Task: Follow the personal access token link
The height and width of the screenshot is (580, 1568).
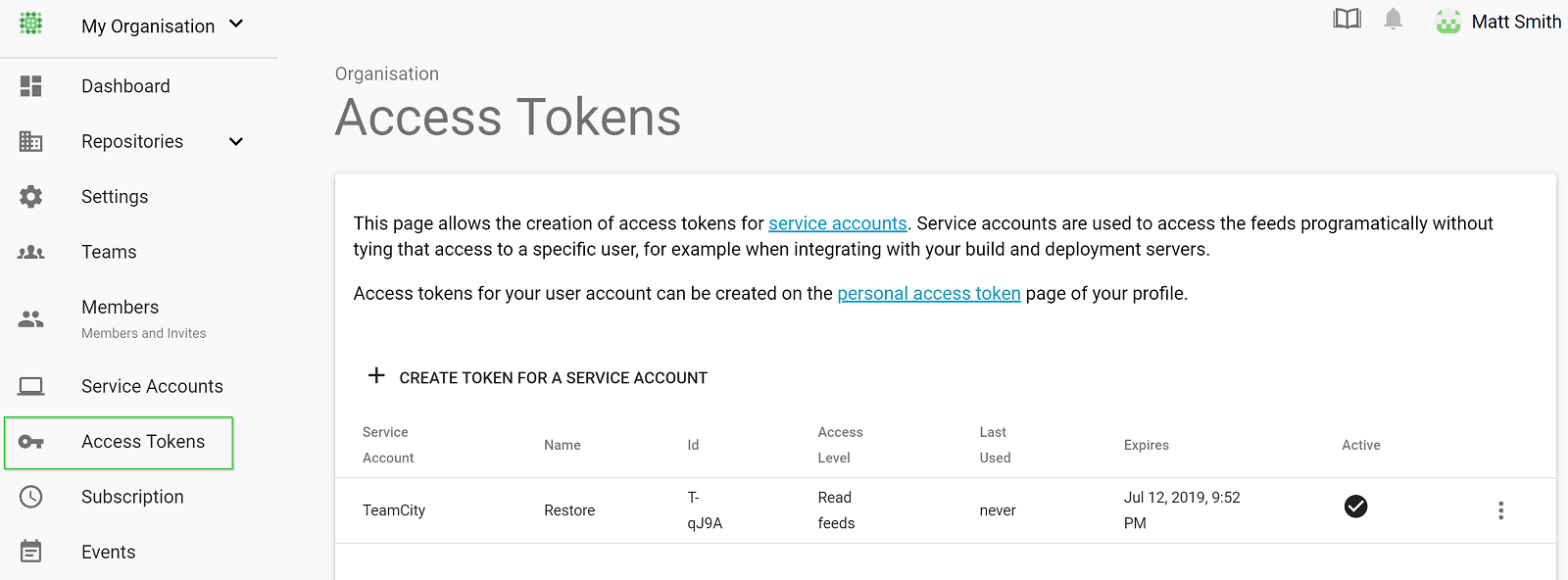Action: (928, 293)
